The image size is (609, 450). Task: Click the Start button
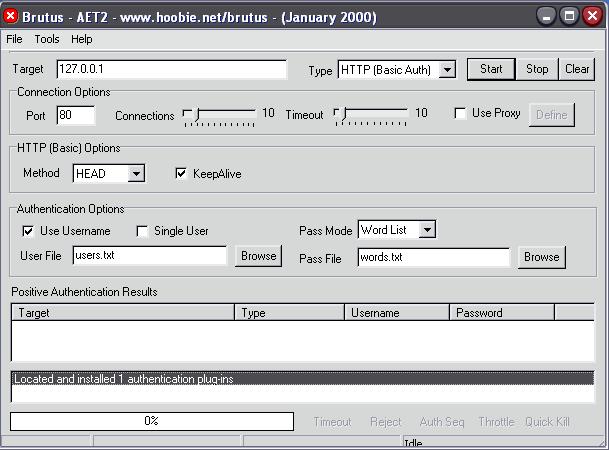[x=491, y=69]
